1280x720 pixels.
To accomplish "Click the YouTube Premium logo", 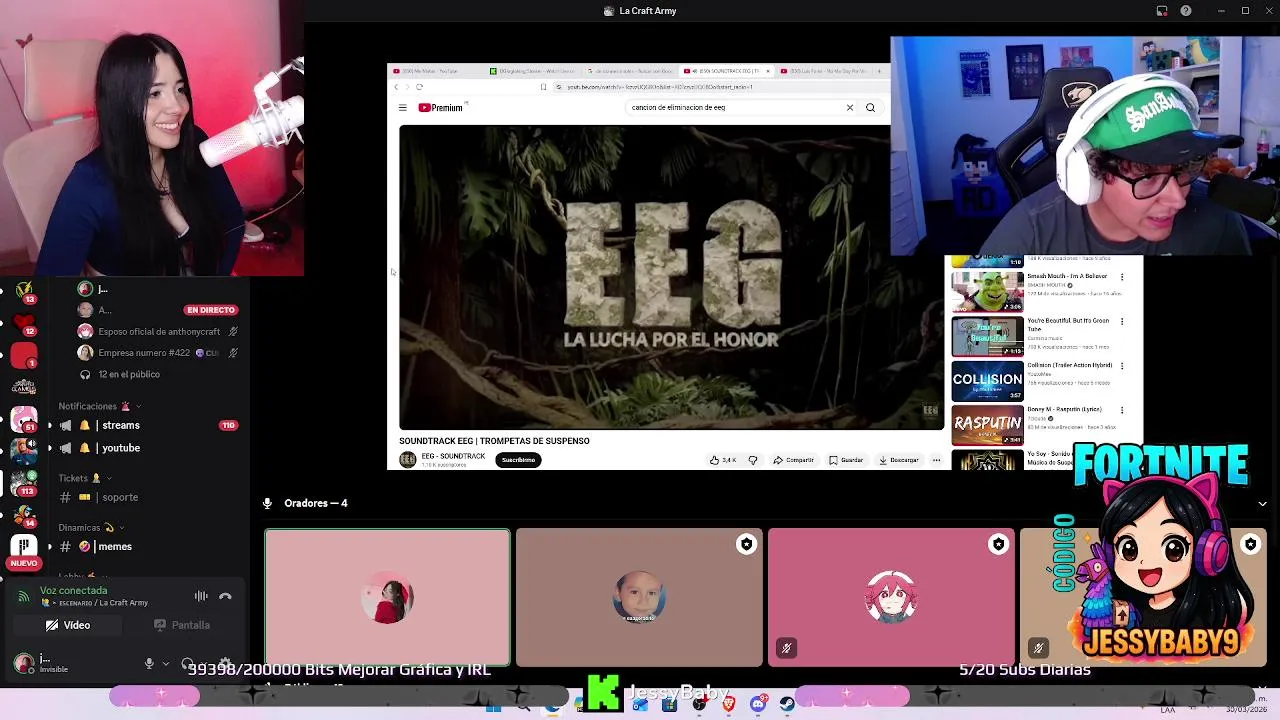I will (442, 107).
